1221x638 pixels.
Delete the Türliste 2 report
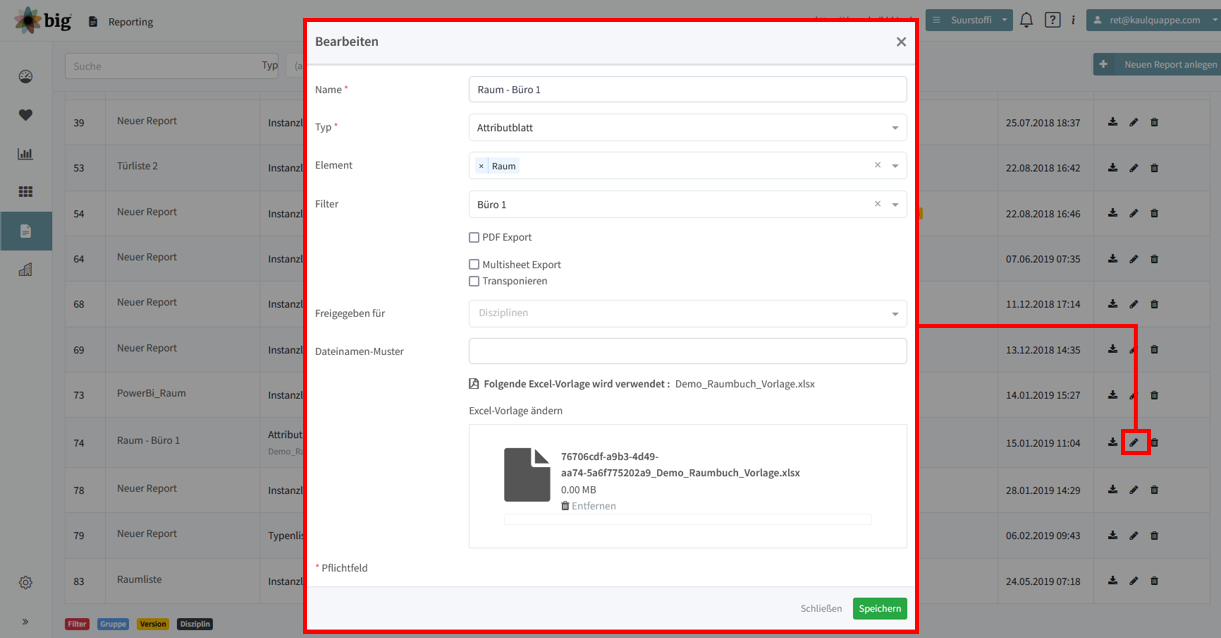[1154, 168]
